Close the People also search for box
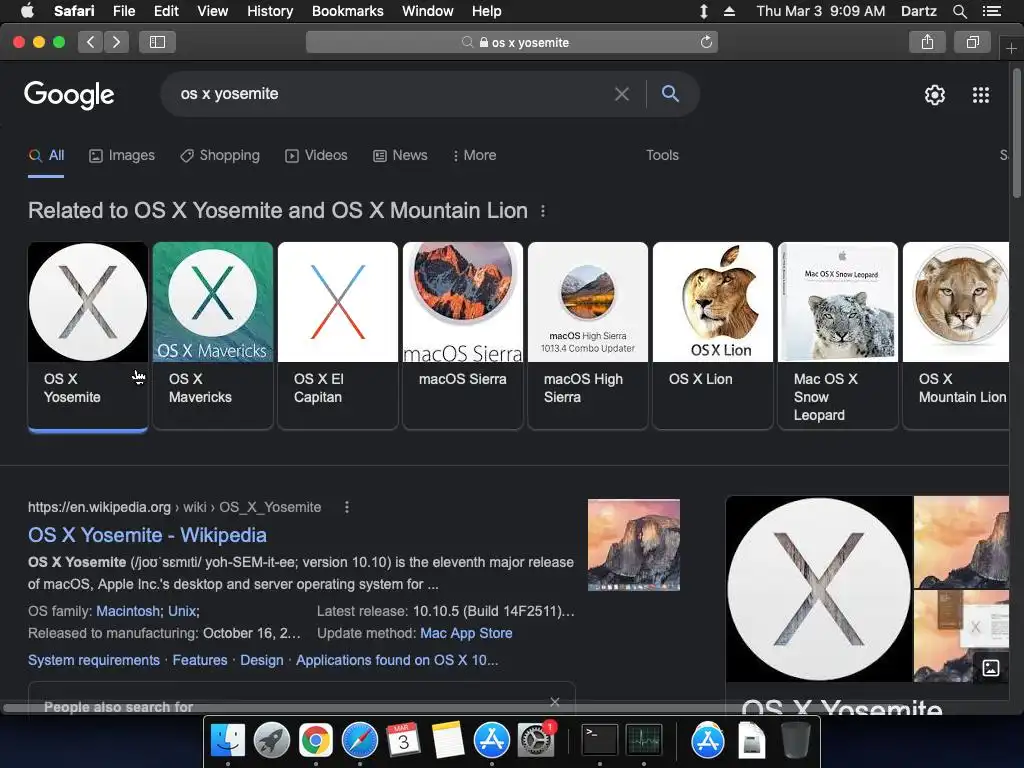This screenshot has height=768, width=1024. click(554, 702)
